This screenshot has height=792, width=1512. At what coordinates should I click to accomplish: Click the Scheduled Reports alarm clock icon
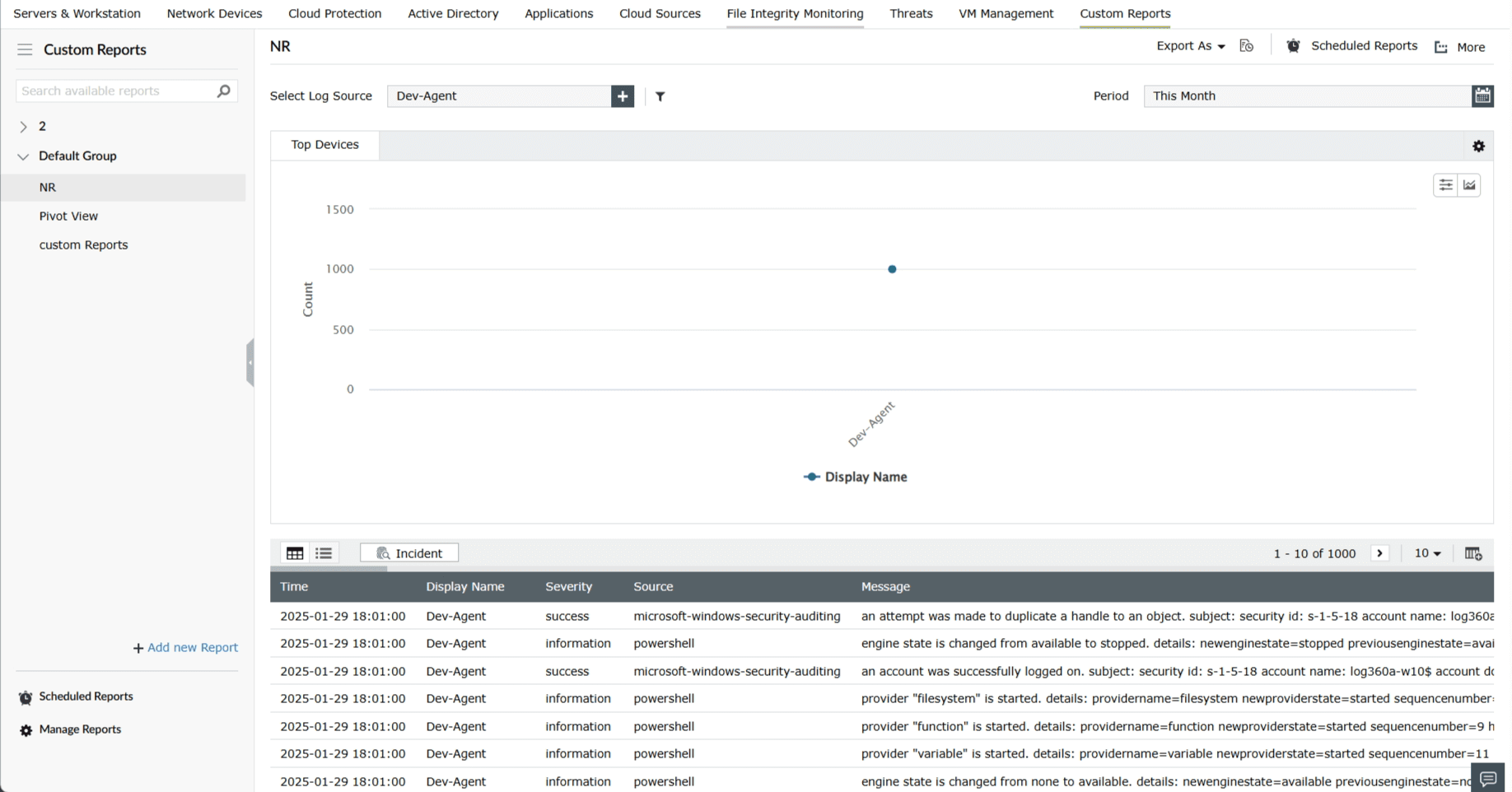pyautogui.click(x=1292, y=45)
